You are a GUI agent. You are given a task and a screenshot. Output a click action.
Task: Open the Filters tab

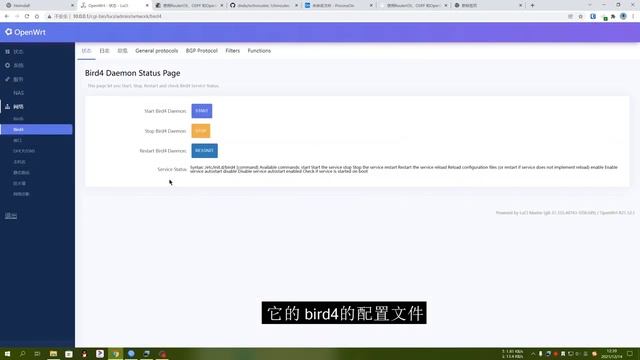233,51
